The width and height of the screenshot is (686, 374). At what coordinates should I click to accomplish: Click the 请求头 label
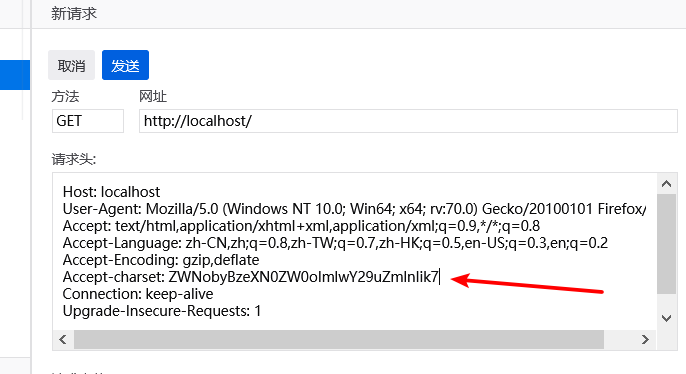[x=74, y=159]
